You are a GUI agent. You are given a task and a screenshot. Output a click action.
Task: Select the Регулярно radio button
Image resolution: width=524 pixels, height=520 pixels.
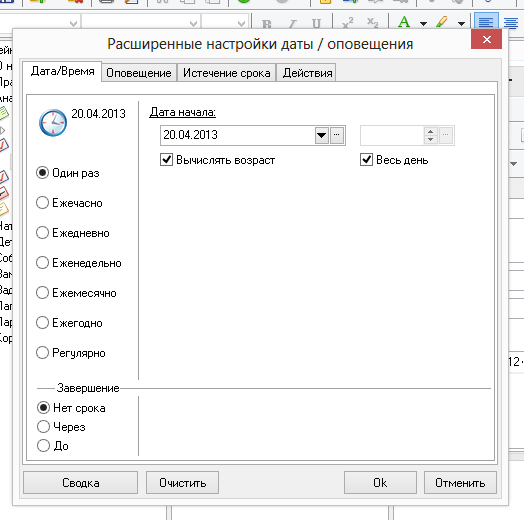(x=71, y=353)
